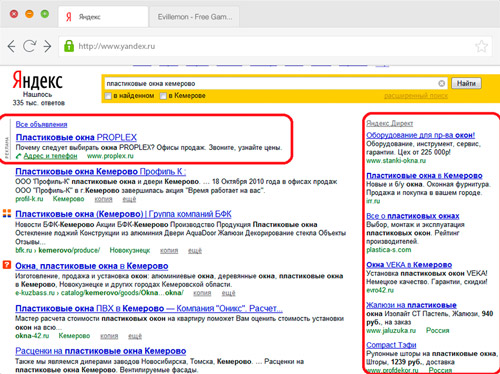Reload the page with the refresh icon
This screenshot has width=500, height=374.
coord(29,46)
